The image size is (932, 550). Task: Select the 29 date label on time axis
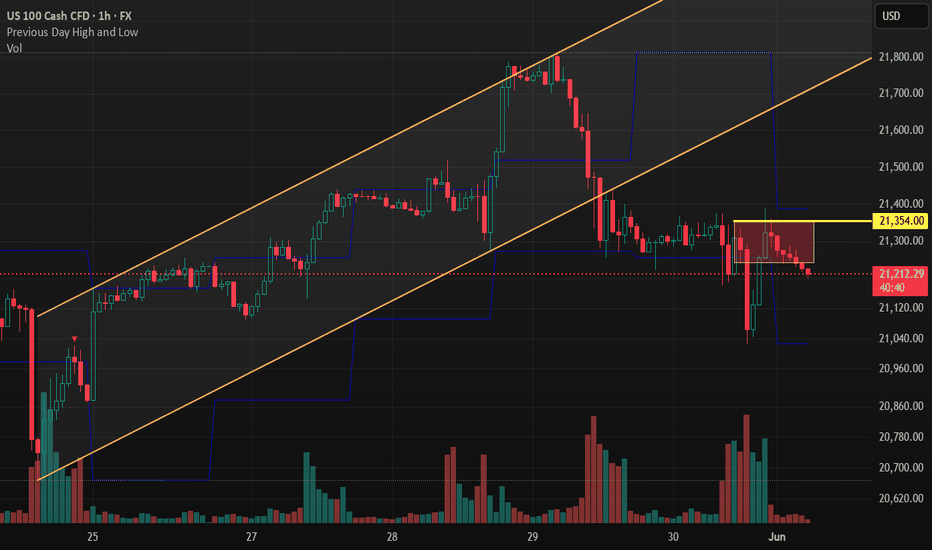532,537
